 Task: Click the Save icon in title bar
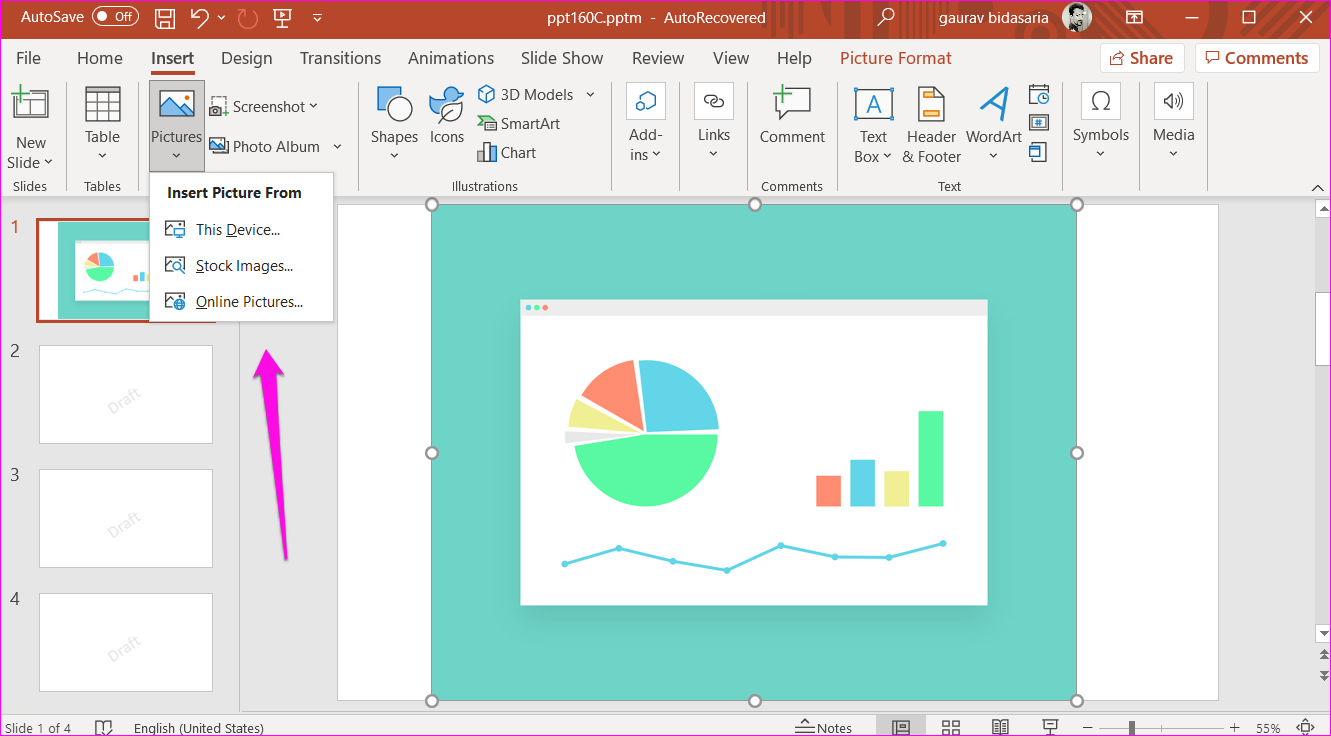(x=165, y=17)
